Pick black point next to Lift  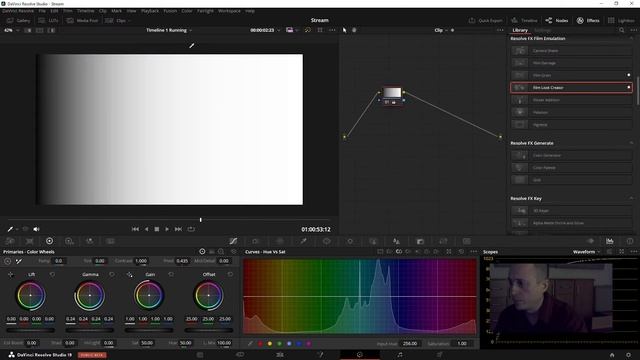click(11, 275)
